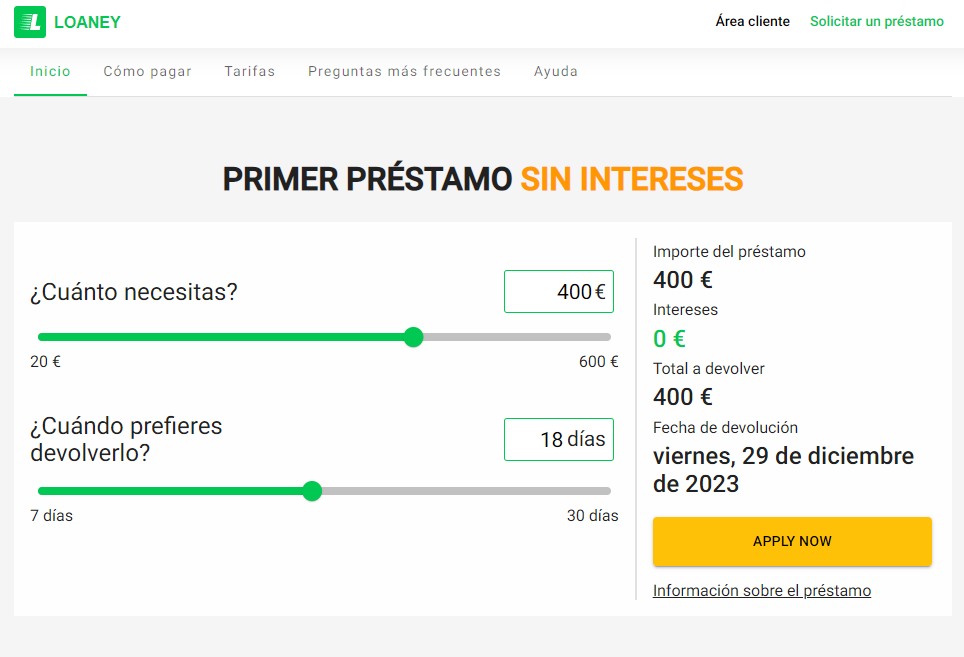Image resolution: width=964 pixels, height=657 pixels.
Task: Click the 600 € maximum amount label
Action: (598, 362)
